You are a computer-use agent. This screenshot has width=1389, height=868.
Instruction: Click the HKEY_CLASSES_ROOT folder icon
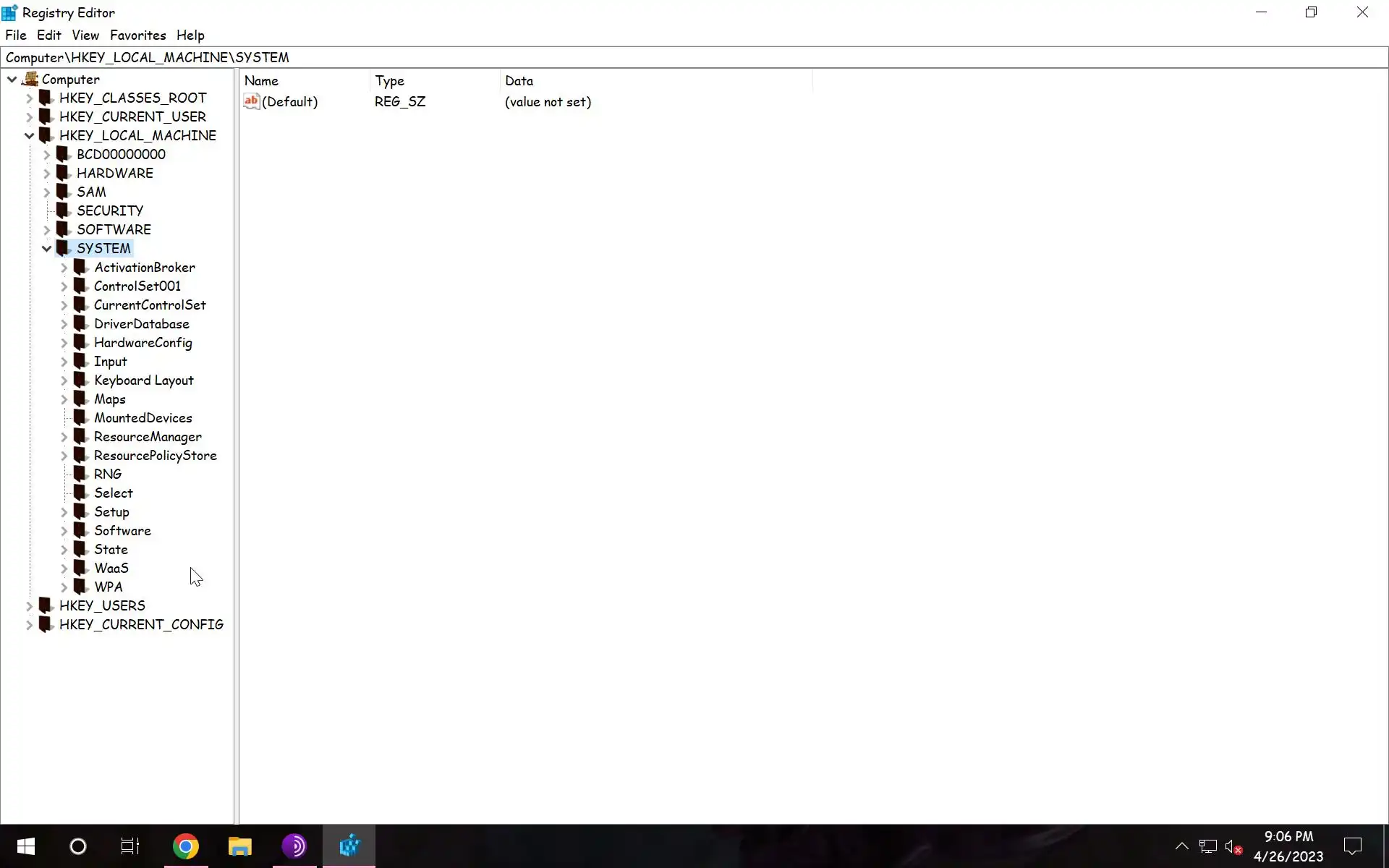tap(46, 98)
